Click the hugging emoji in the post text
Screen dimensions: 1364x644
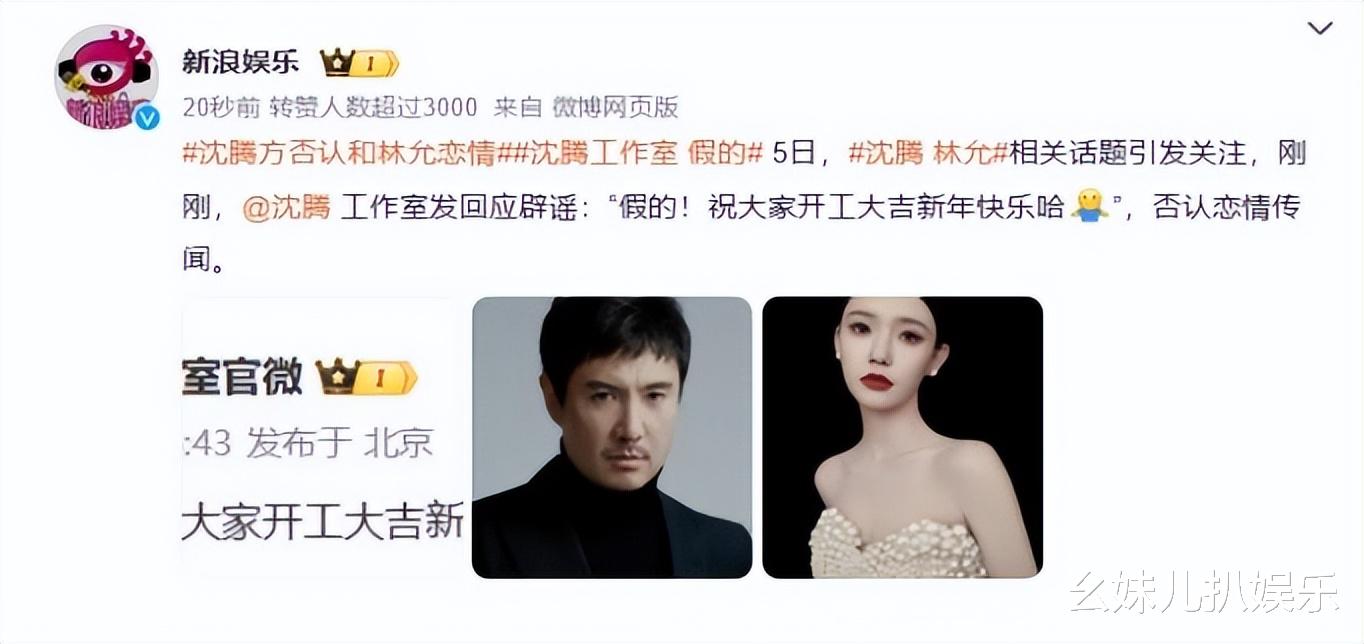pos(1089,207)
